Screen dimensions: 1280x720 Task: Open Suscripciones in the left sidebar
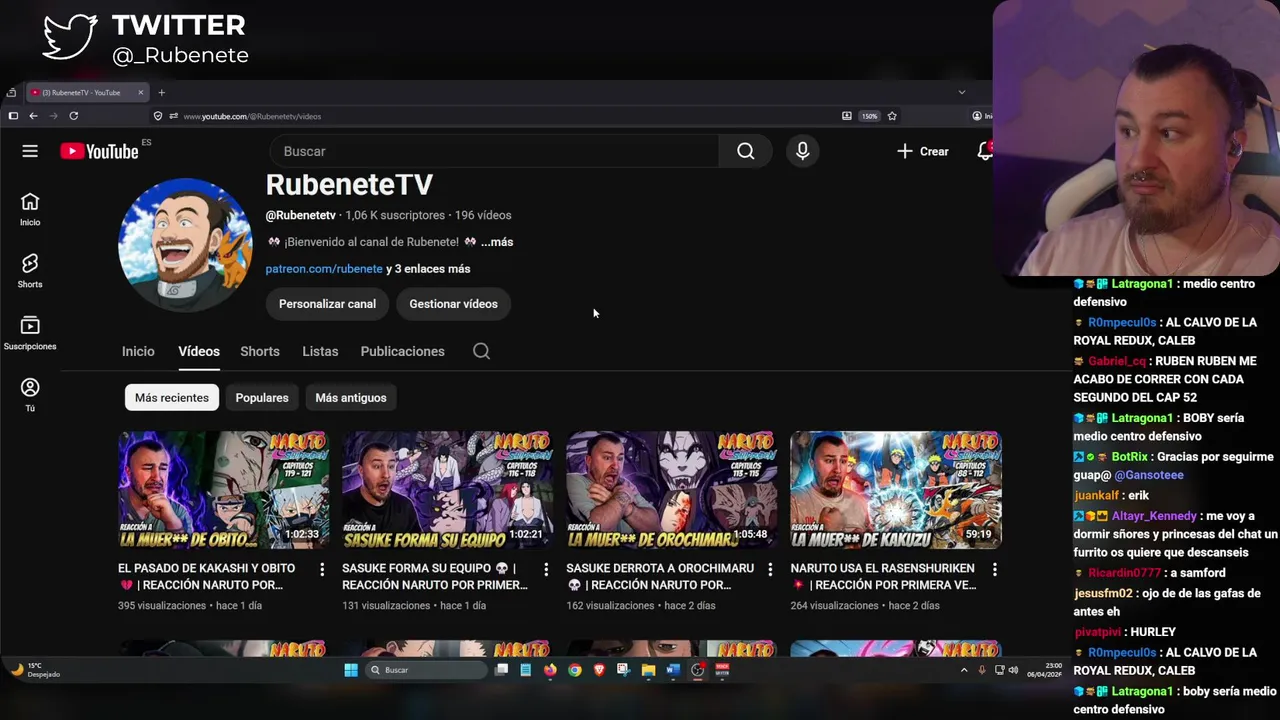pos(30,333)
